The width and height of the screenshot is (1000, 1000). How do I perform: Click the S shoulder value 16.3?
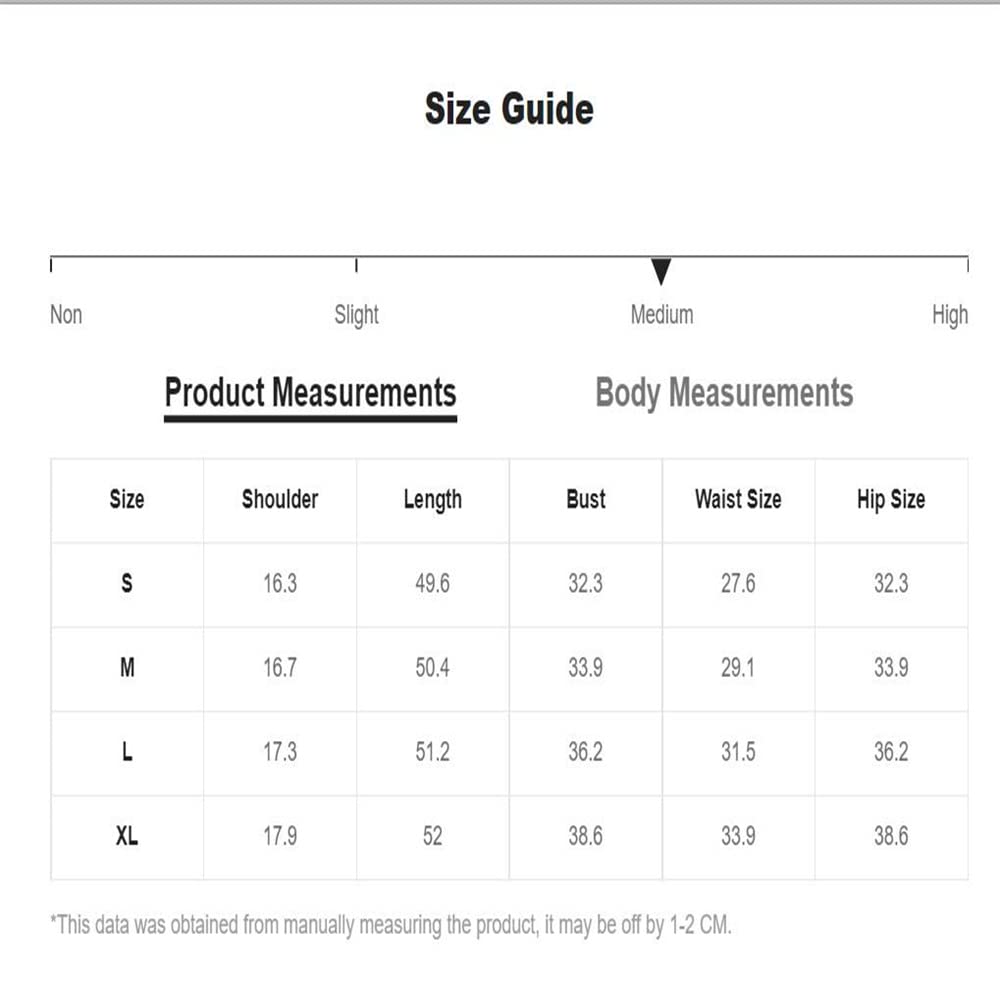(280, 583)
